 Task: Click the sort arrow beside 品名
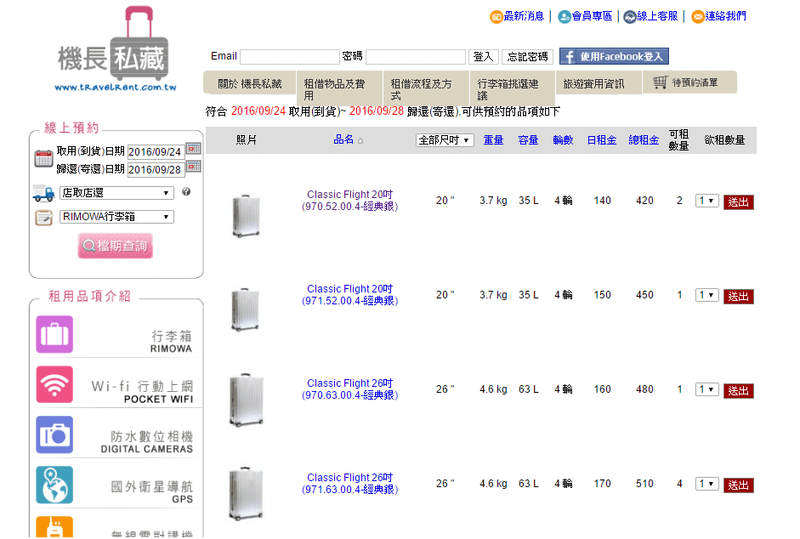click(360, 141)
